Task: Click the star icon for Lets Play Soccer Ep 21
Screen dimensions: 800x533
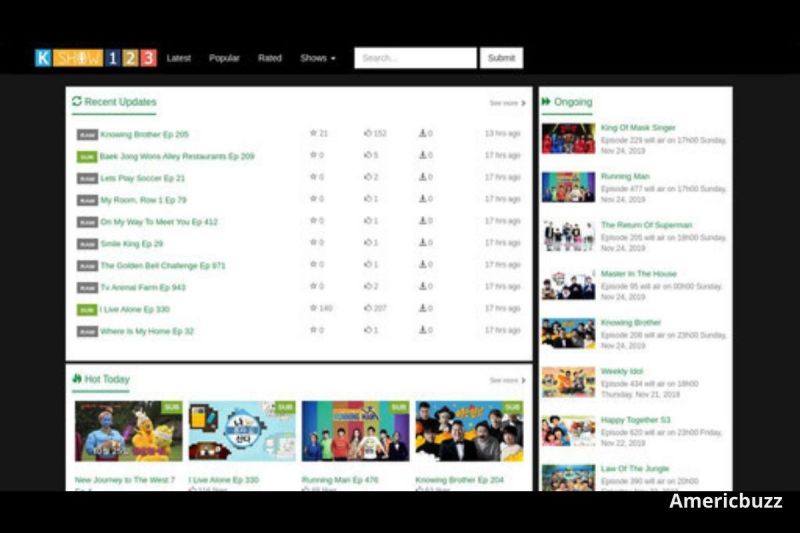Action: [313, 177]
